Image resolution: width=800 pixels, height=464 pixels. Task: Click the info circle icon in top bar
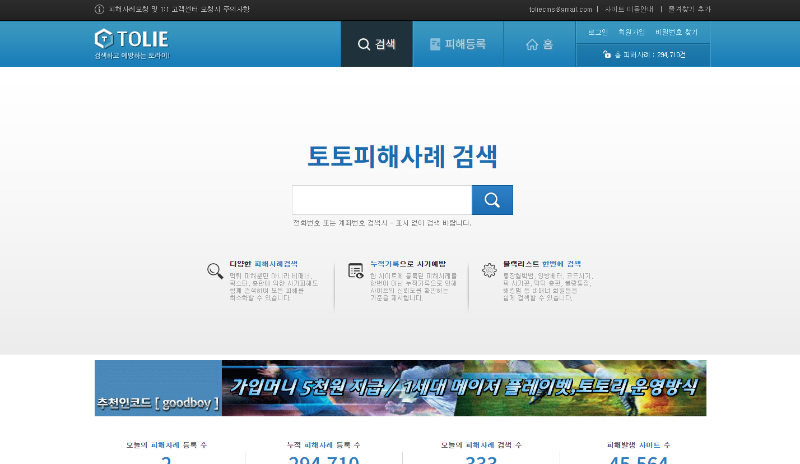pyautogui.click(x=99, y=9)
